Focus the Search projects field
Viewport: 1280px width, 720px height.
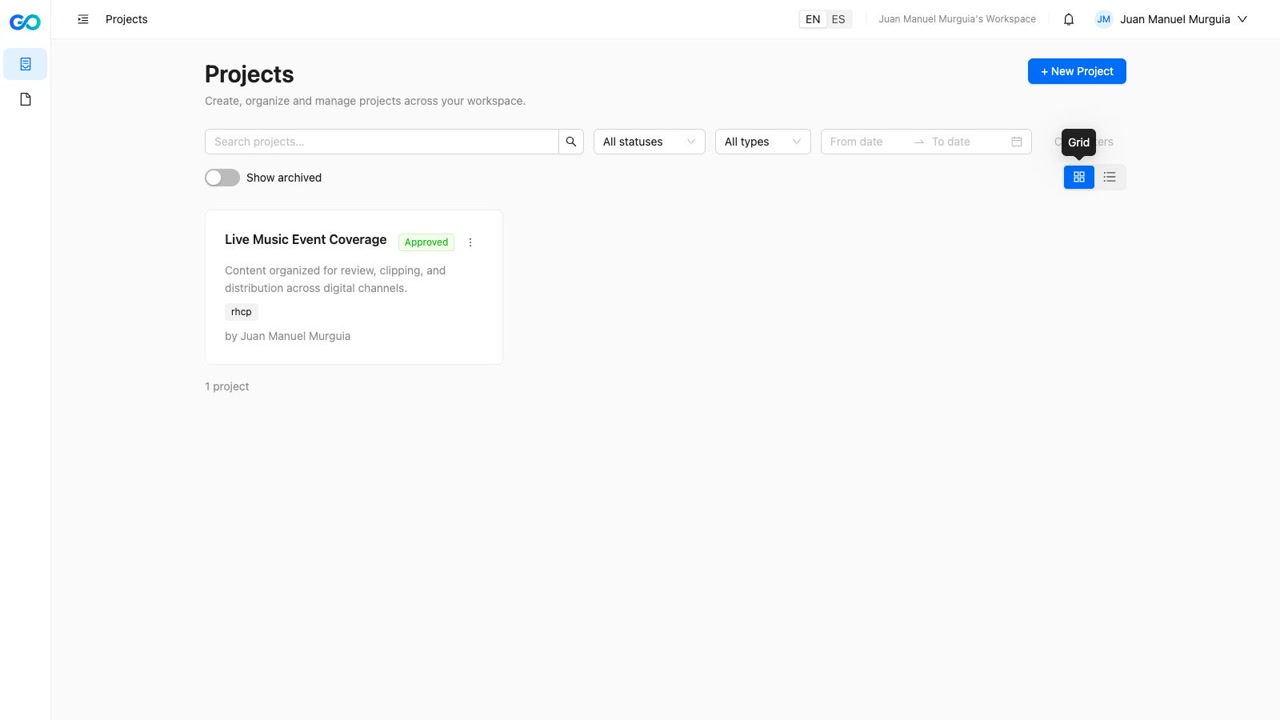pos(382,142)
